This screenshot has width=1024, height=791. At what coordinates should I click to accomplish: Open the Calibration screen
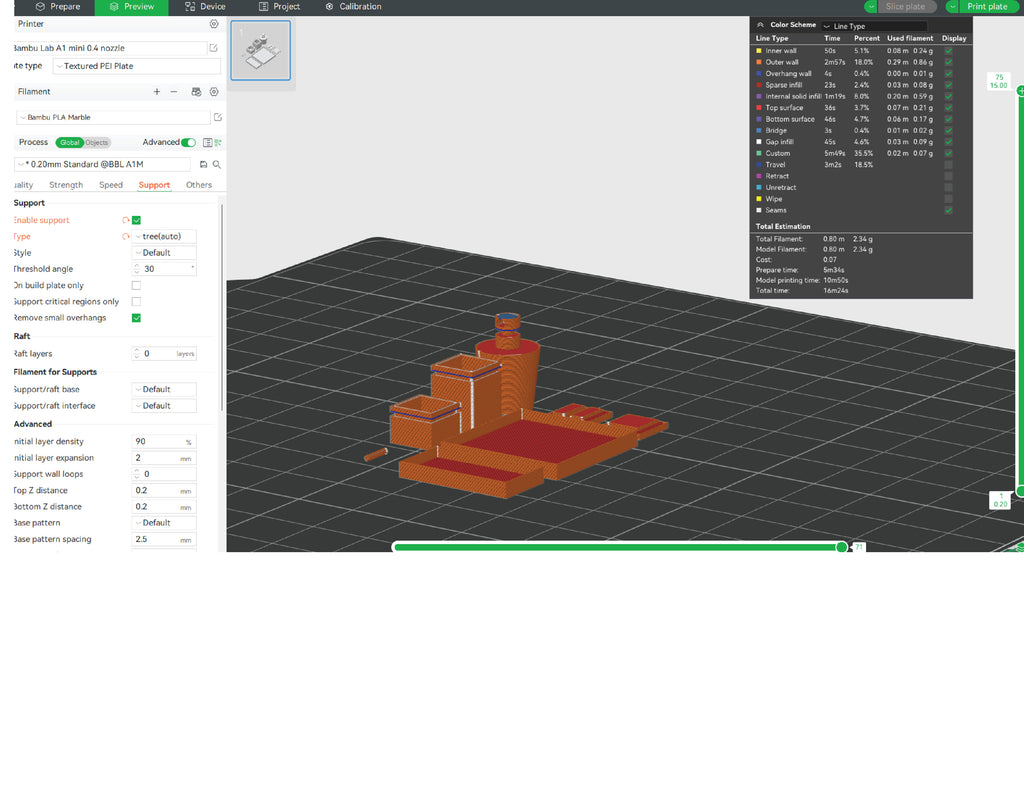point(353,7)
